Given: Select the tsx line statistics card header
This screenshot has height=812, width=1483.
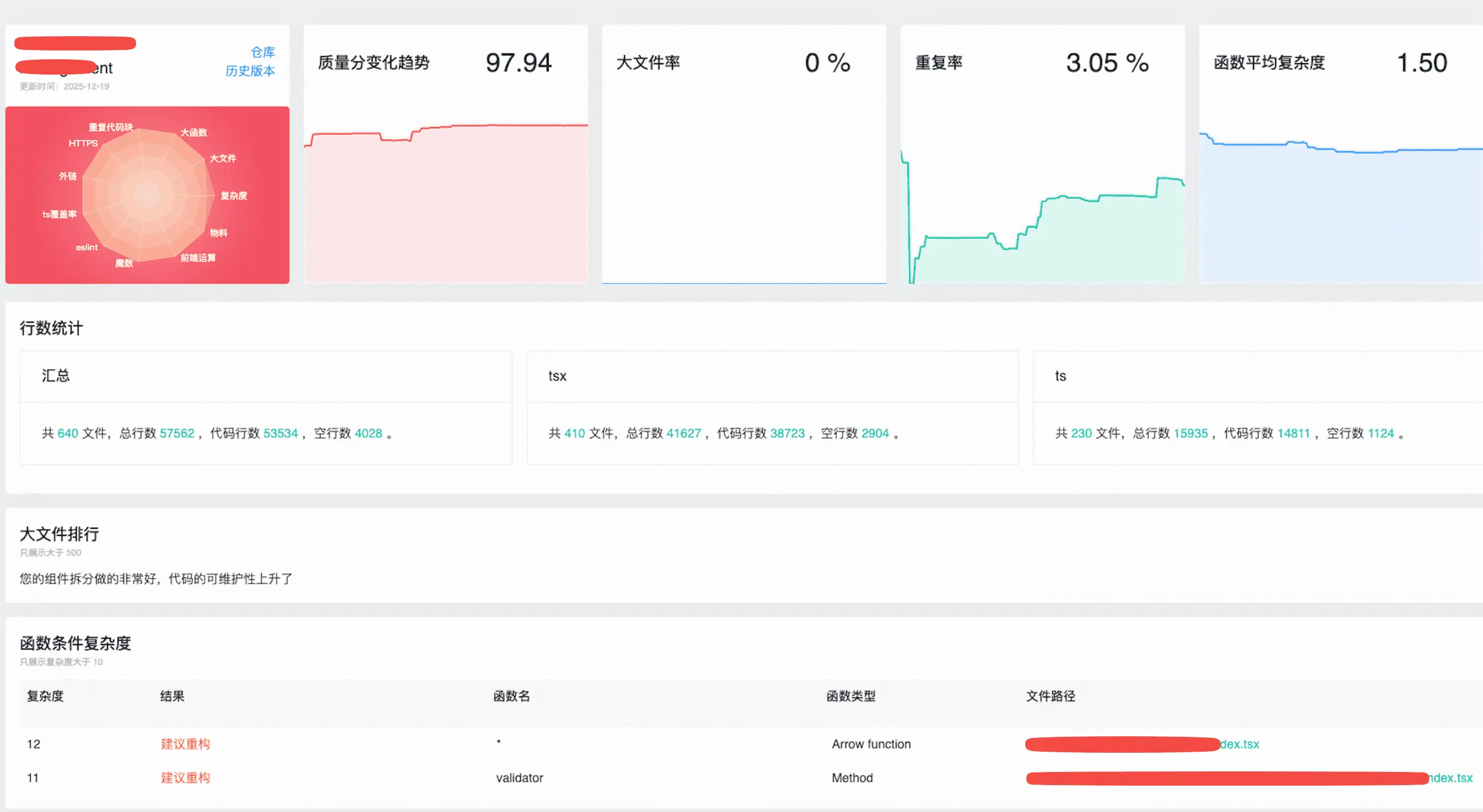Looking at the screenshot, I should pos(557,376).
